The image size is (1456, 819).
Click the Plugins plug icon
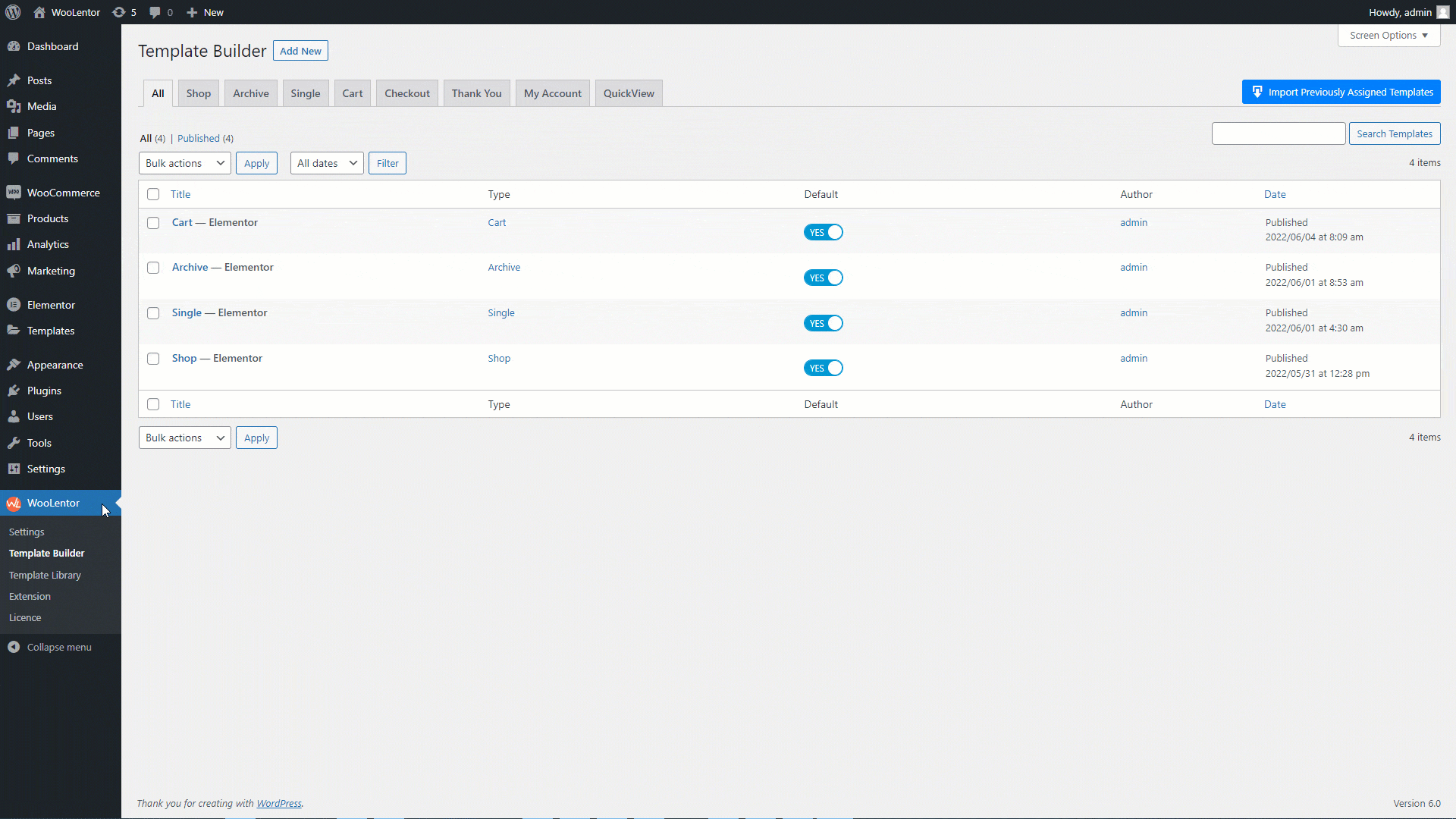point(14,391)
